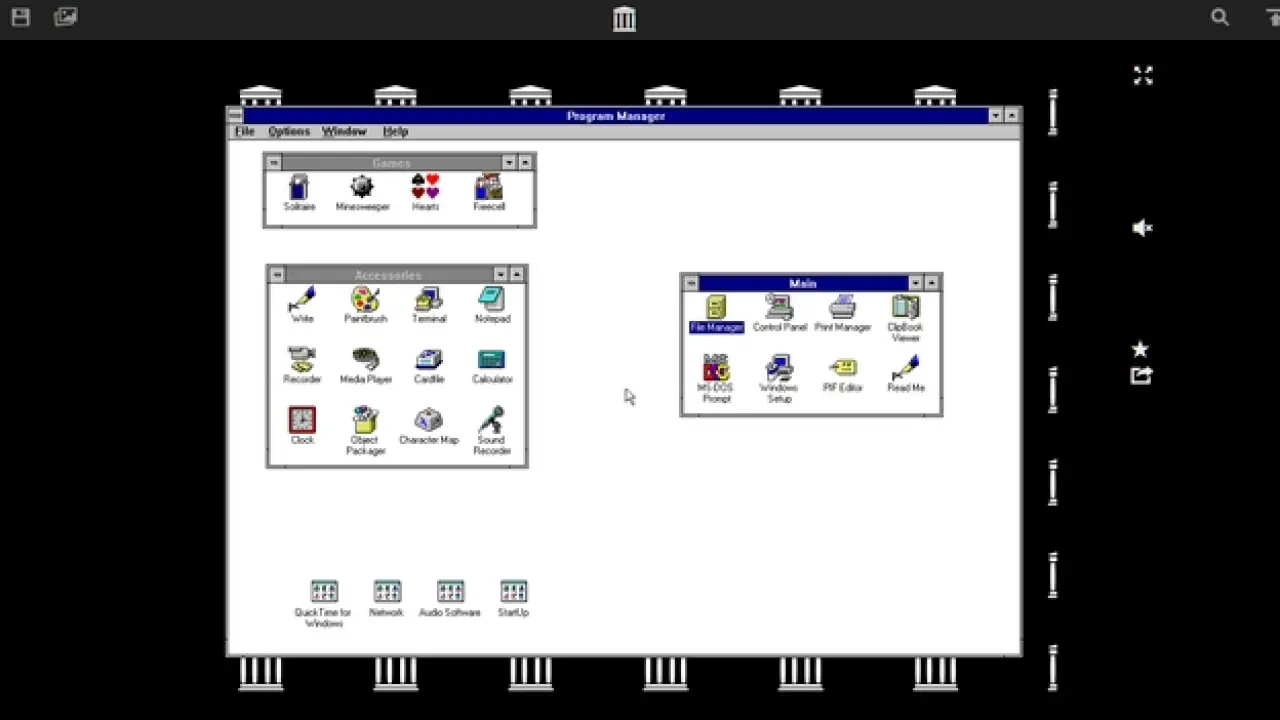This screenshot has height=720, width=1280.
Task: Select the Paintbrush icon in Accessories
Action: tap(365, 300)
